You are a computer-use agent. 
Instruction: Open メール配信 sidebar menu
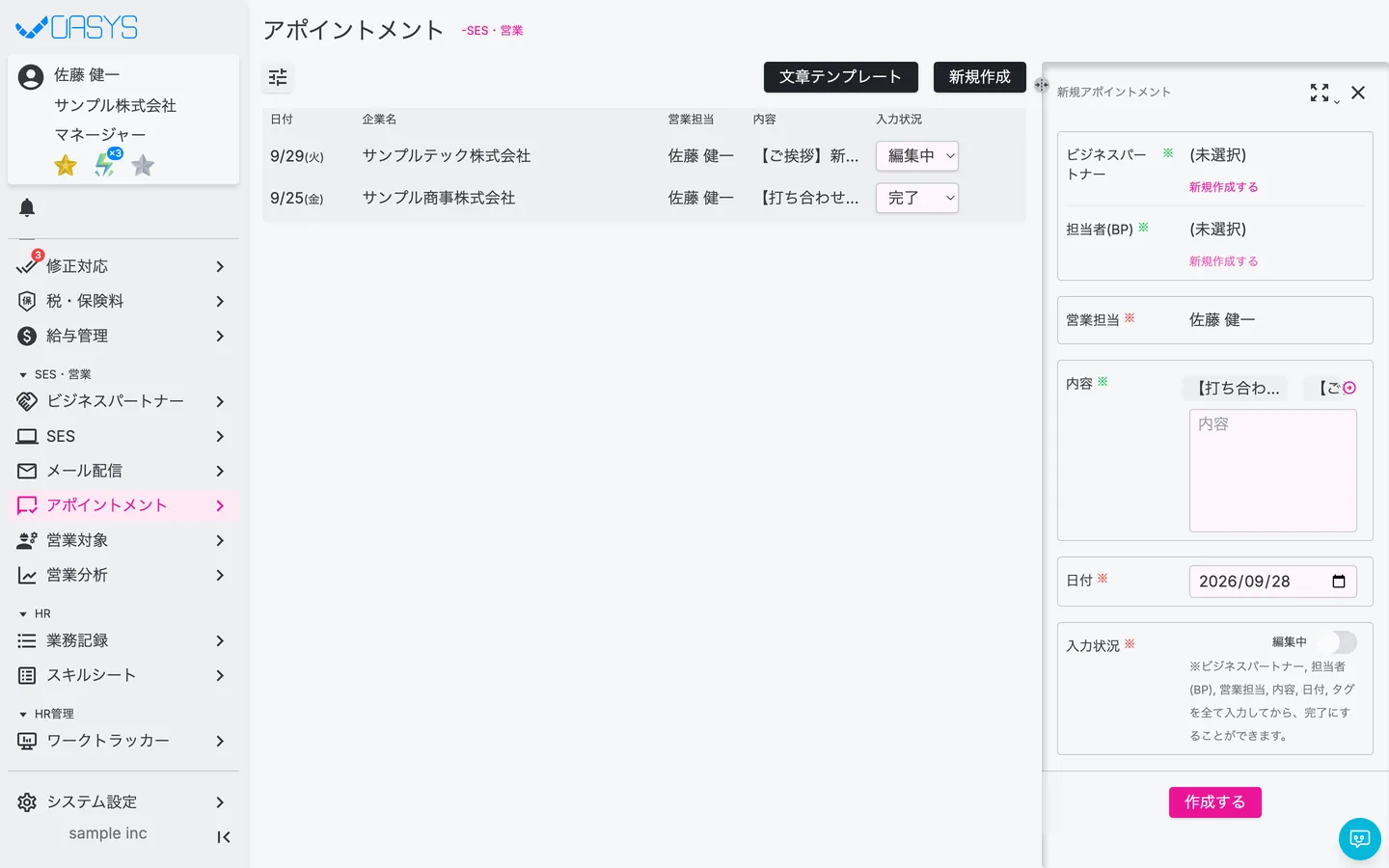coord(123,471)
